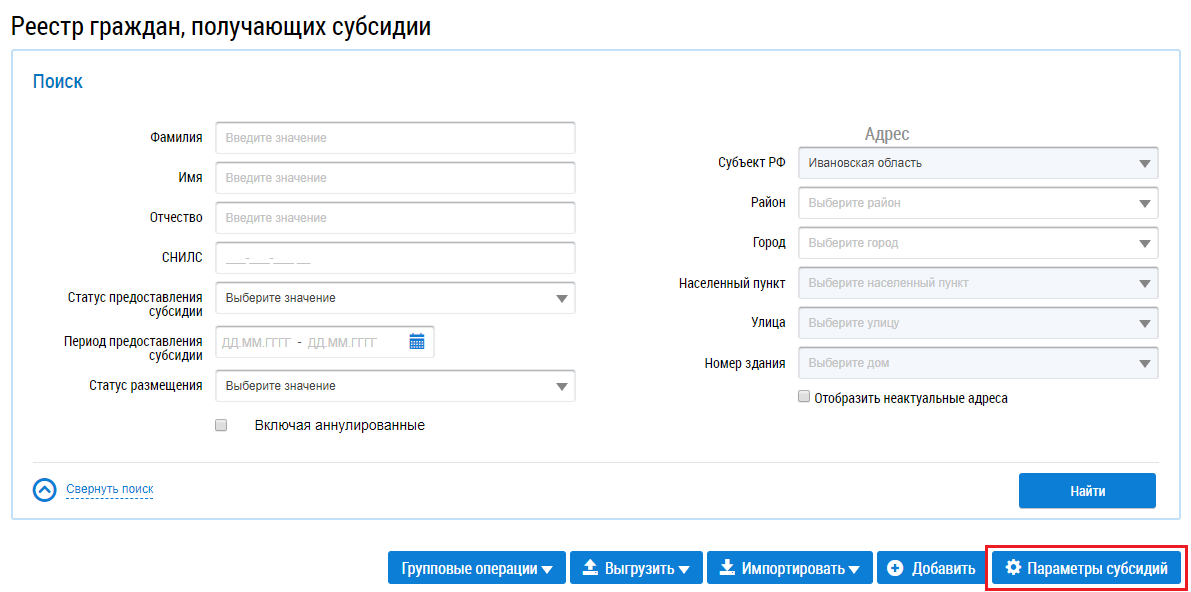Check Отобразить неактуальные адреса option
Viewport: 1191px width, 592px height.
coord(804,397)
